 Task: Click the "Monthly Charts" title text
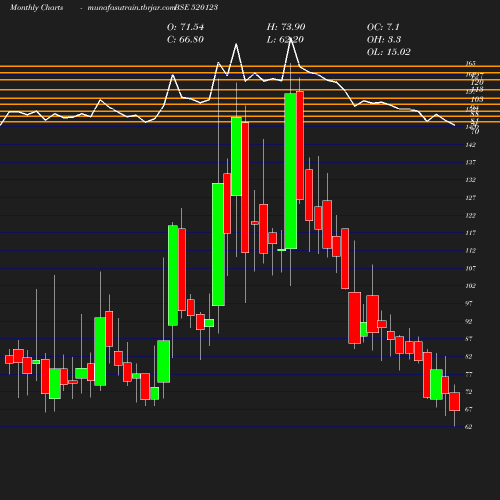36,7
